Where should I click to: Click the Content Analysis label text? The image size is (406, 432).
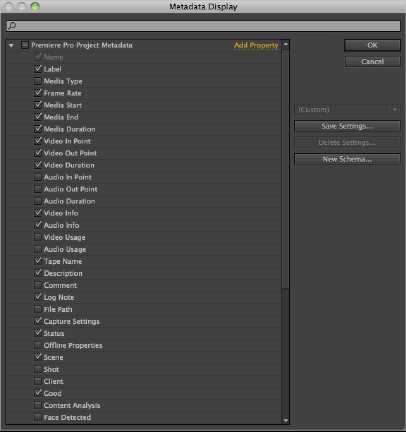coord(72,405)
